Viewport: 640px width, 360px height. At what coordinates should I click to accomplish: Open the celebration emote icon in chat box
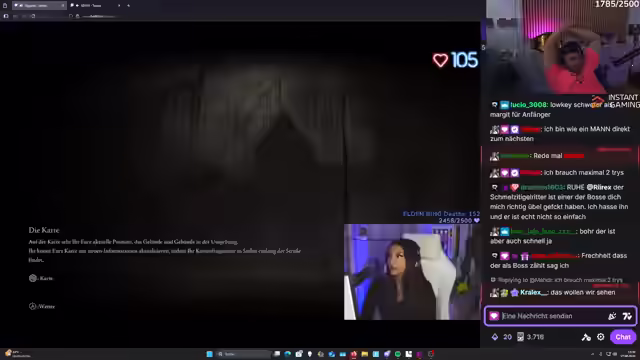point(612,316)
